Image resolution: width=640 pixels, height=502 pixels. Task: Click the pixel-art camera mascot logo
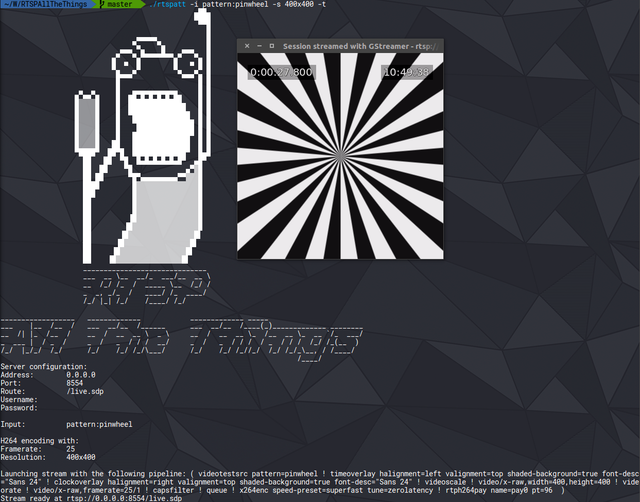143,137
